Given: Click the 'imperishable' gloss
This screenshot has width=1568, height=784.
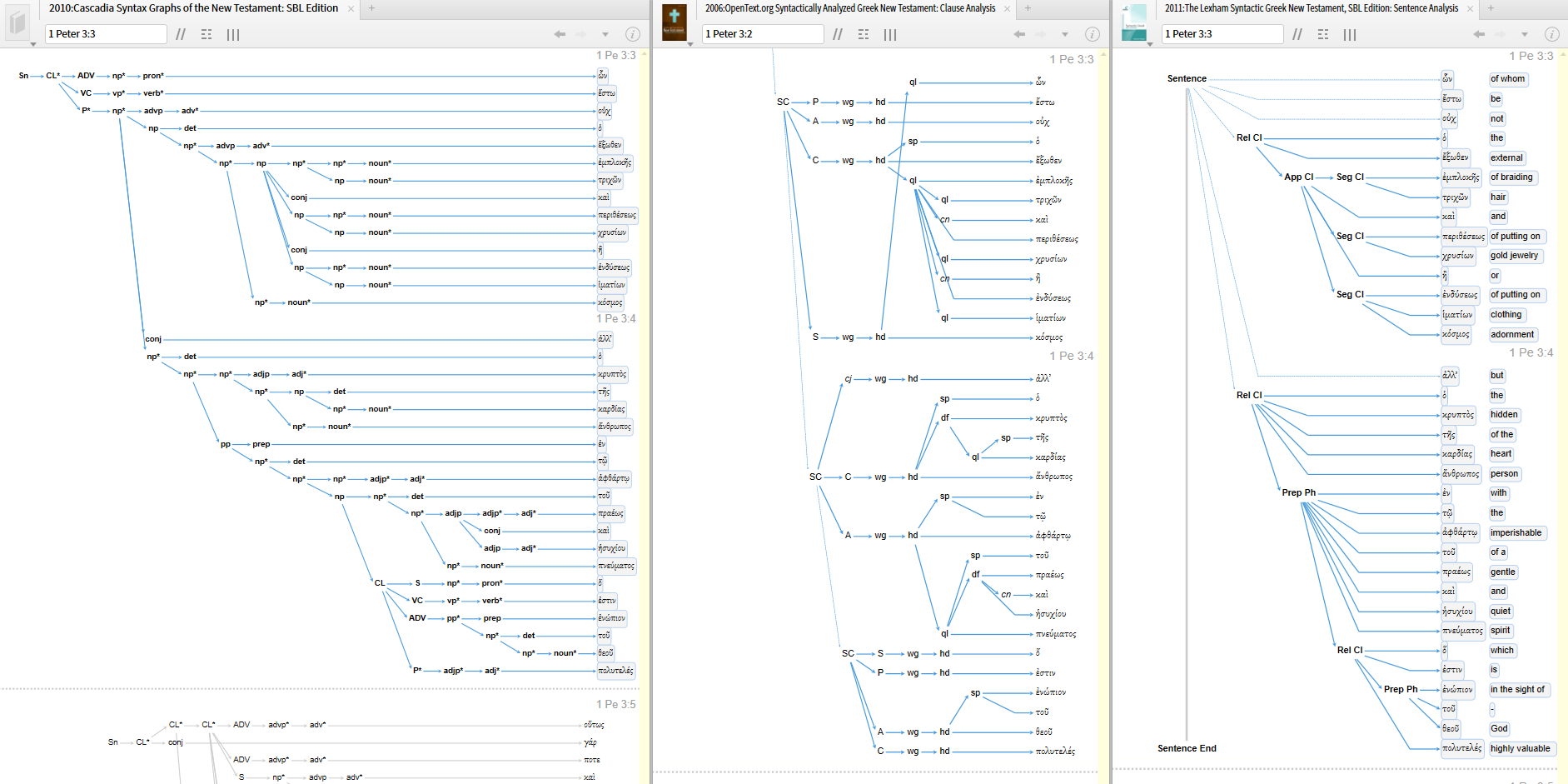Looking at the screenshot, I should (x=1516, y=533).
